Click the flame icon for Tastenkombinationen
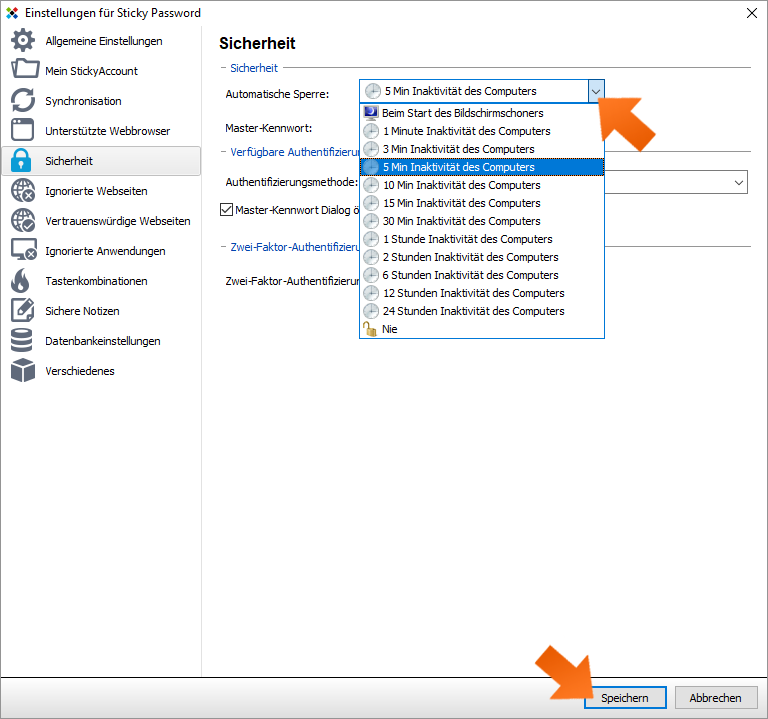768x719 pixels. tap(21, 281)
